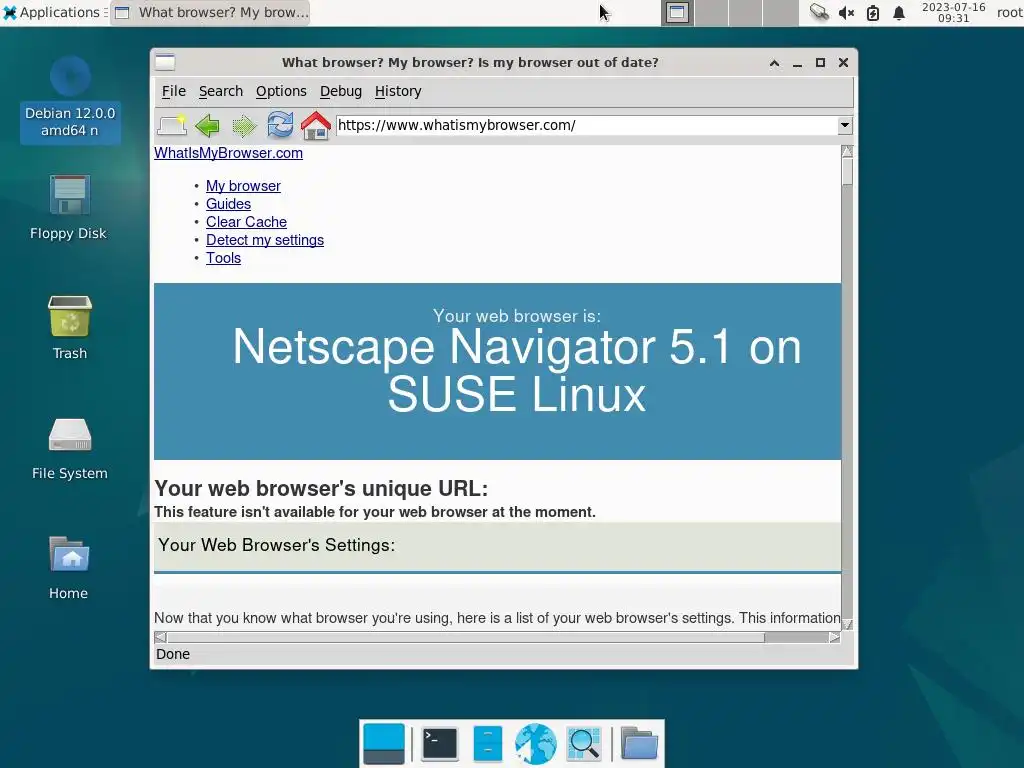Viewport: 1024px width, 768px height.
Task: Click the scroll down arrow on vertical scrollbar
Action: click(x=847, y=625)
